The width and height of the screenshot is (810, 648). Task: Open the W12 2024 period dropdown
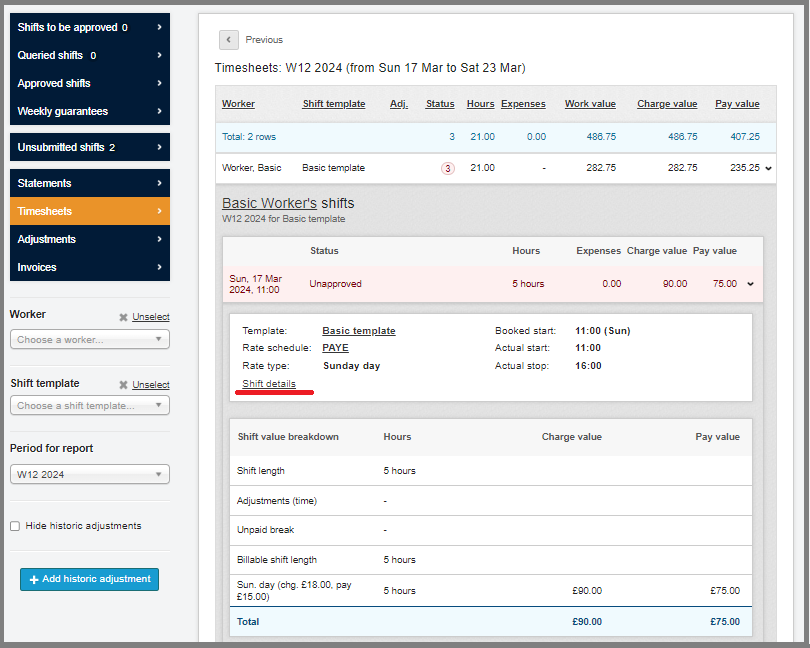pyautogui.click(x=89, y=473)
